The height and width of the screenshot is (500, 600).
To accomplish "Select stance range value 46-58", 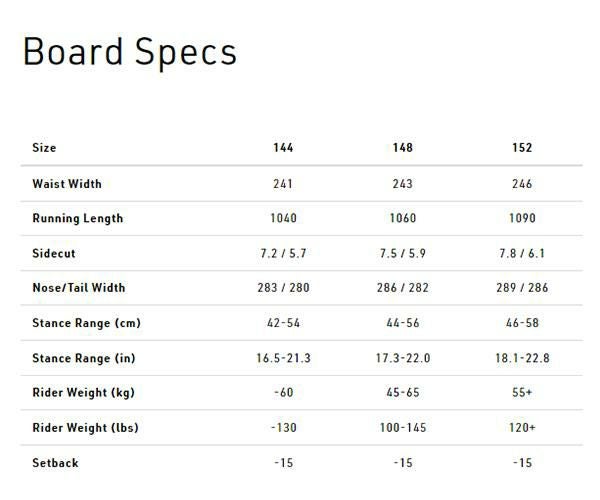I will point(521,324).
